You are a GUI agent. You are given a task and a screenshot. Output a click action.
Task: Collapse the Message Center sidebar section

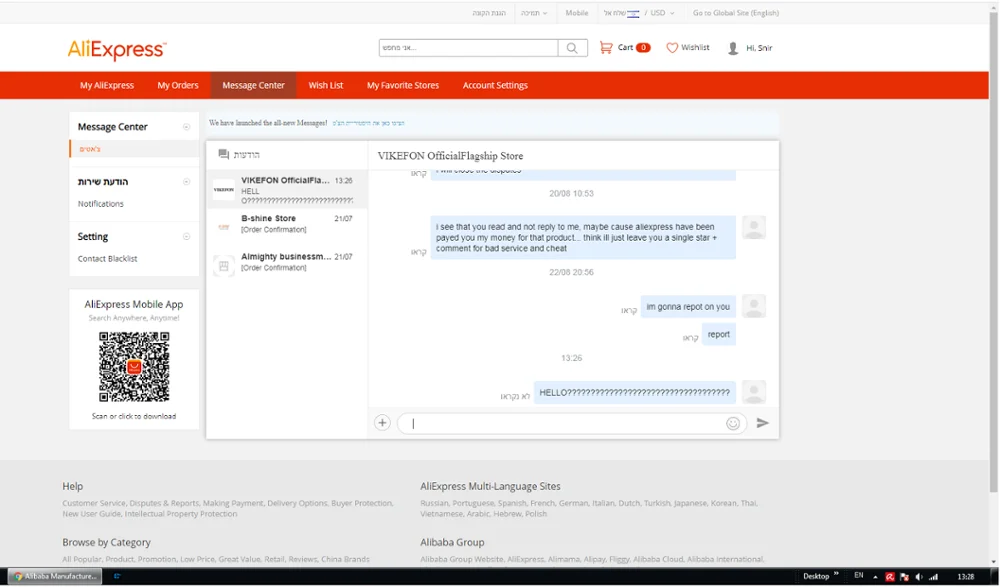(x=186, y=127)
